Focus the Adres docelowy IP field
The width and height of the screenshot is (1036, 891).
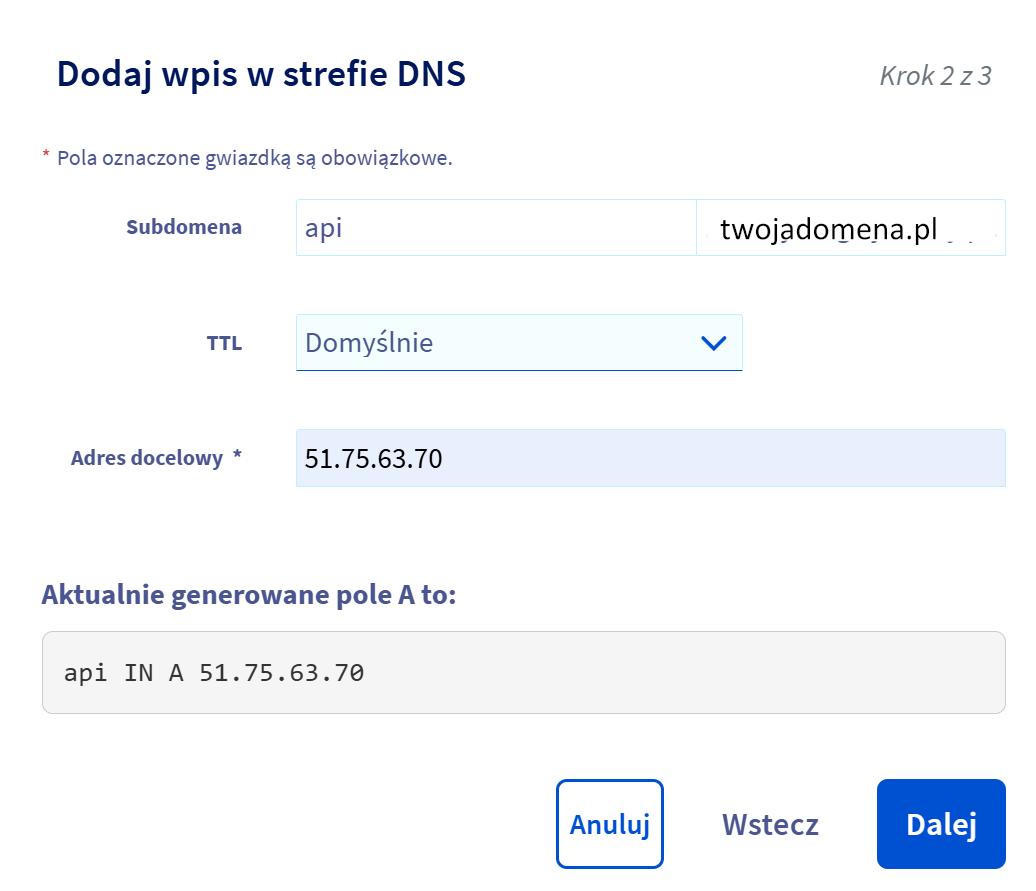point(650,459)
